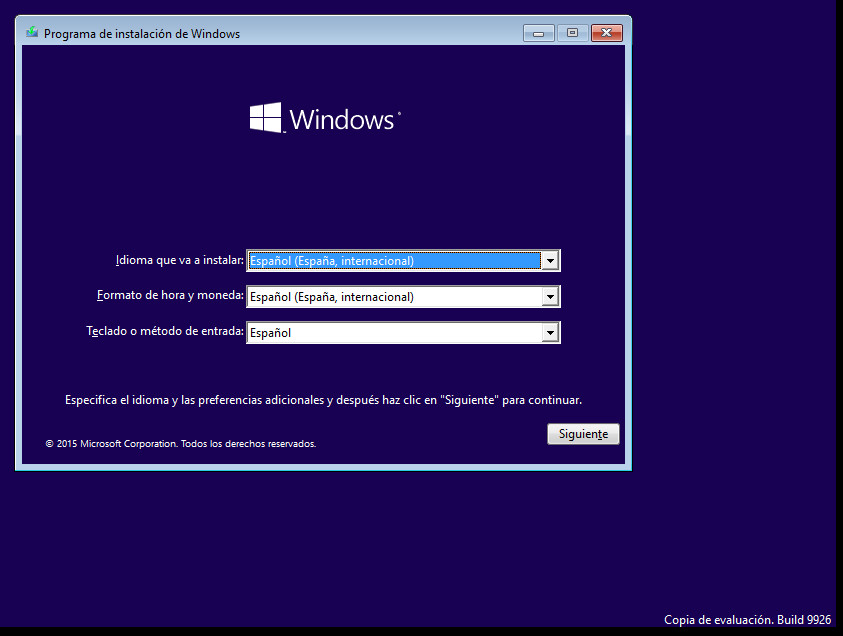Screen dimensions: 843x636
Task: Select the highlighted Español (España, internacional) entry
Action: click(390, 260)
